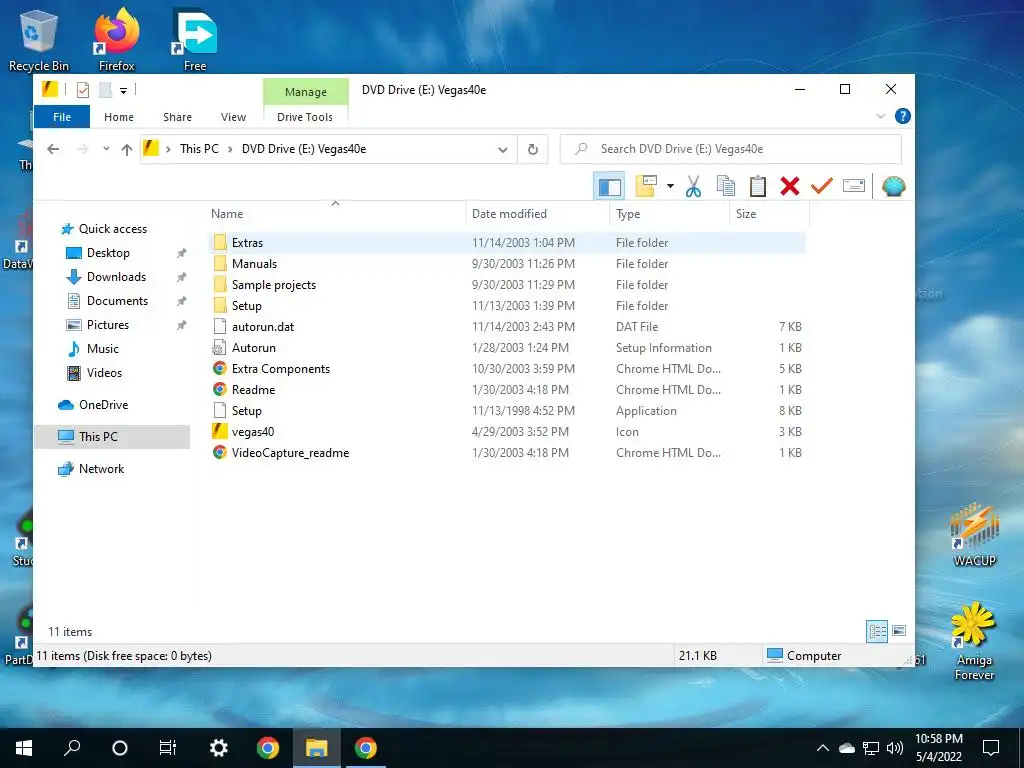Open Documents in navigation pane
The width and height of the screenshot is (1024, 768).
click(117, 301)
